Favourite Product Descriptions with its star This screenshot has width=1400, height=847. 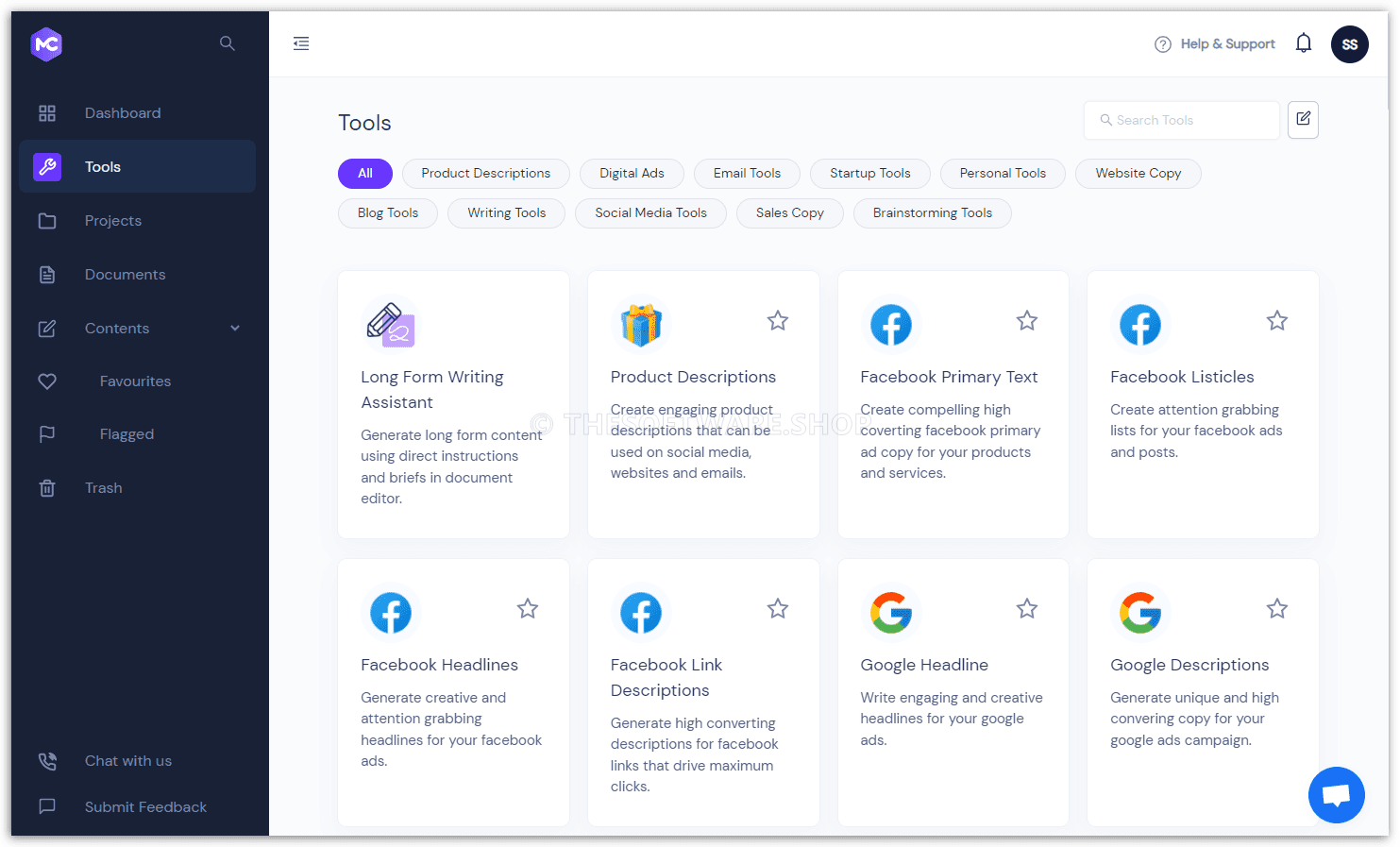778,321
